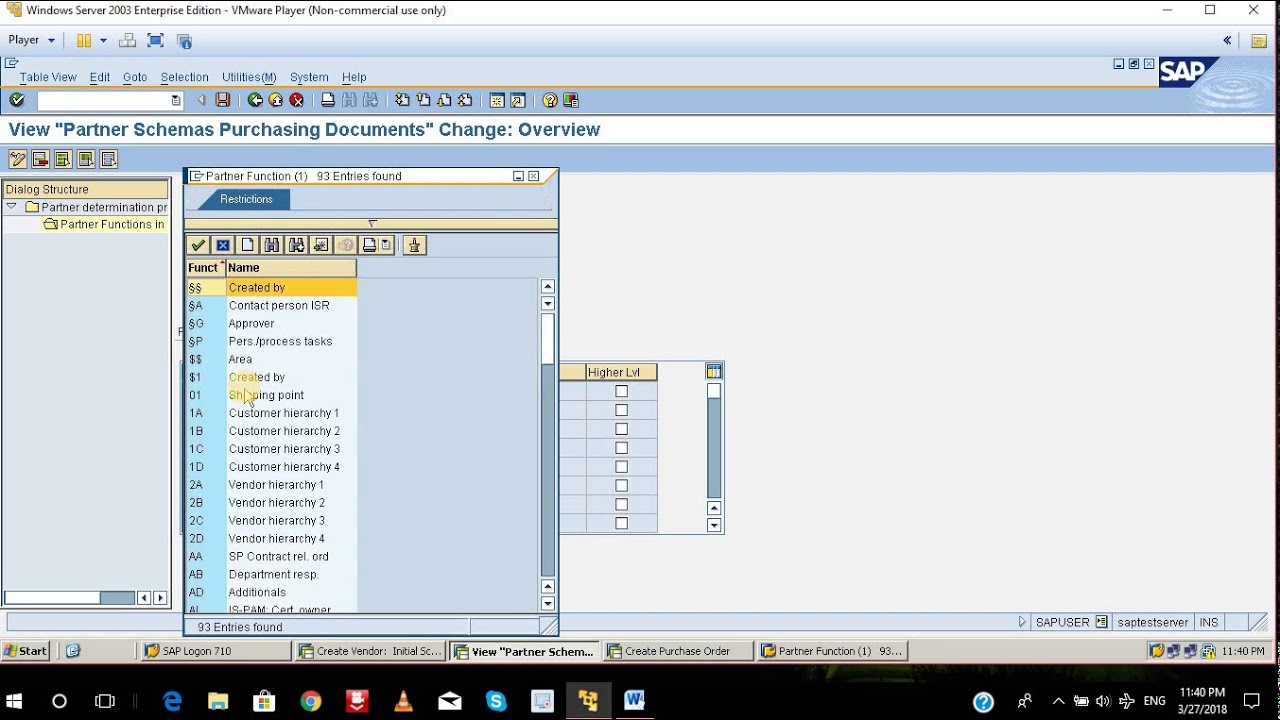Tick the fourth Higher Lvl checkbox
This screenshot has height=720, width=1280.
(x=621, y=448)
